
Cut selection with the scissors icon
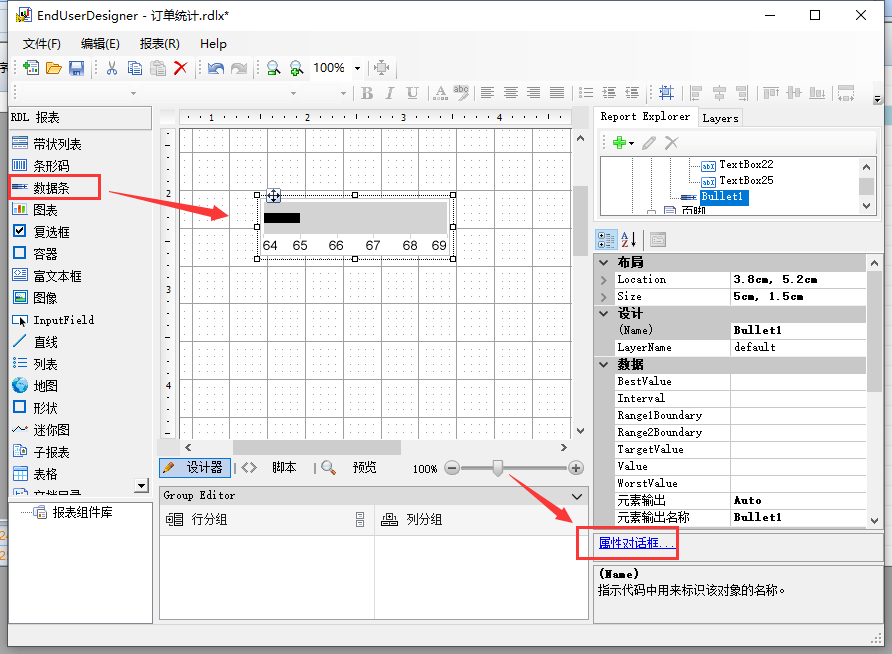[x=112, y=68]
